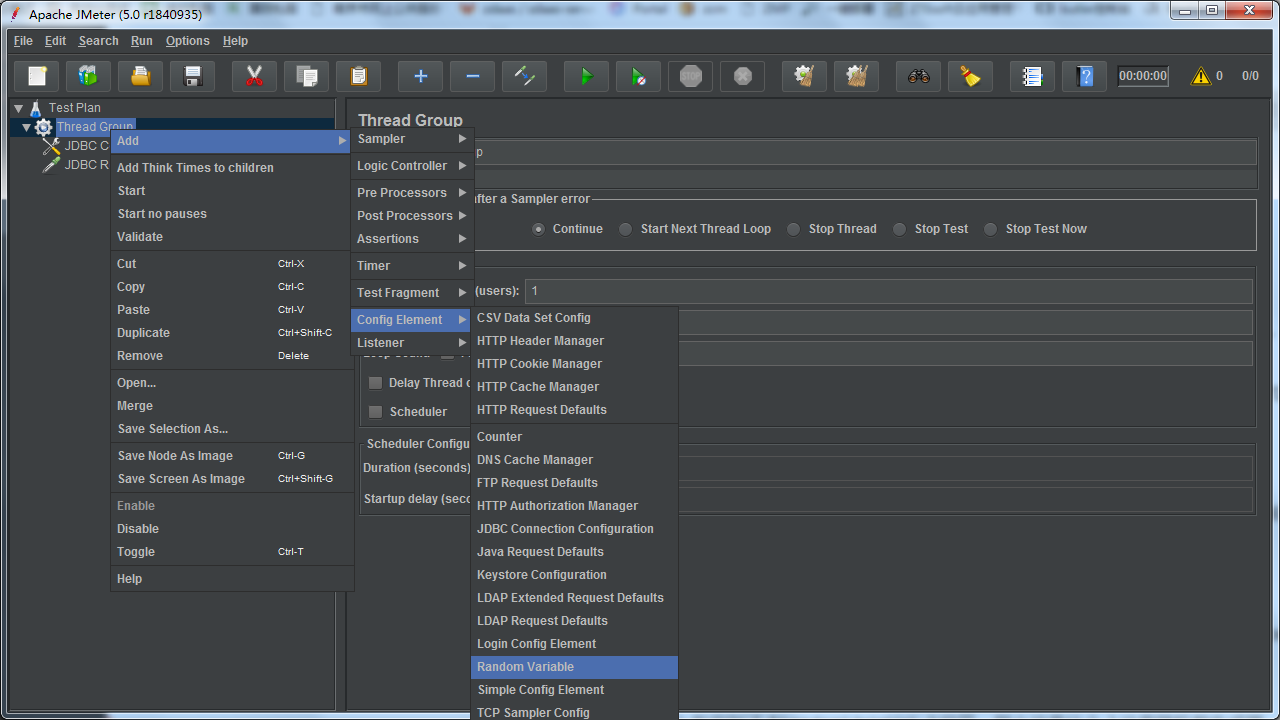Enable the Scheduler checkbox
The width and height of the screenshot is (1280, 720).
[376, 412]
